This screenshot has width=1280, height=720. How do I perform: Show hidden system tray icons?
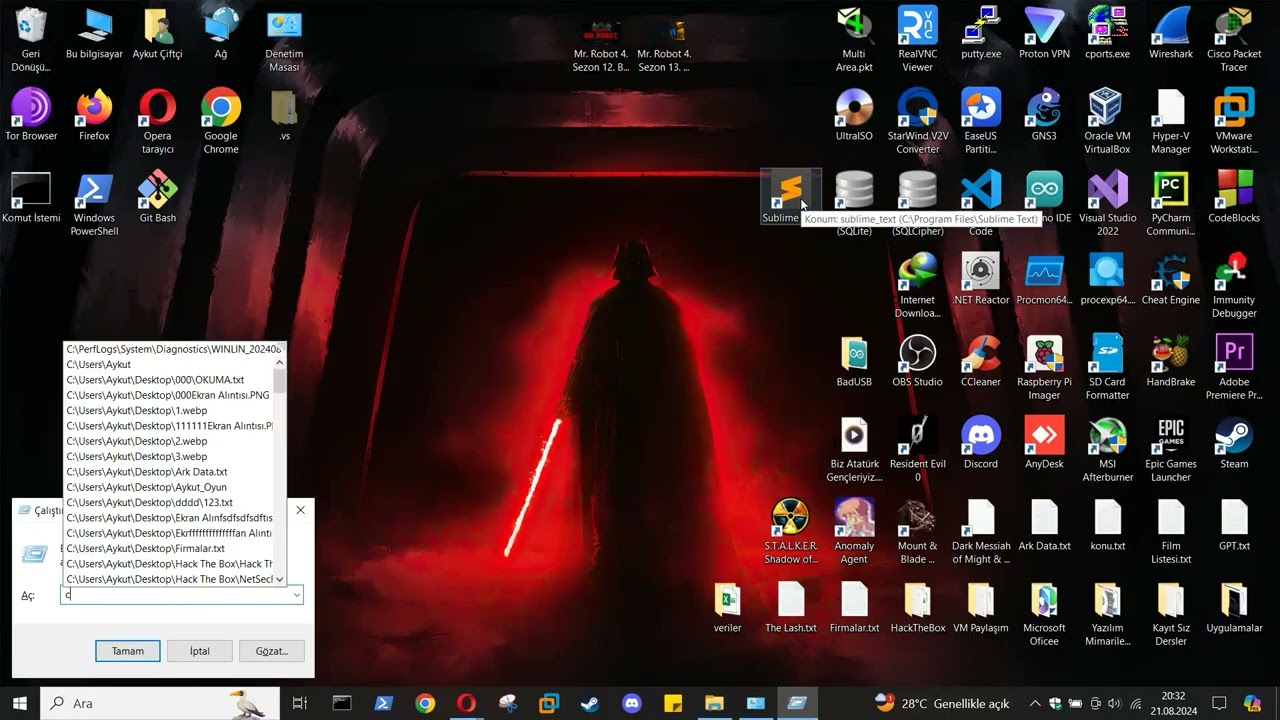coord(1035,703)
